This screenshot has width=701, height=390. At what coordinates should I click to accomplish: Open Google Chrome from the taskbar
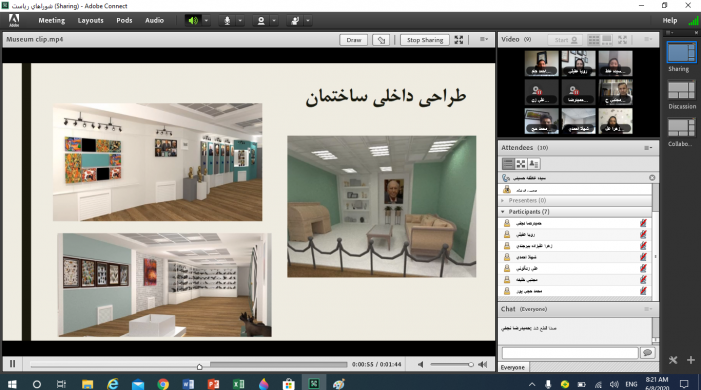(x=163, y=384)
